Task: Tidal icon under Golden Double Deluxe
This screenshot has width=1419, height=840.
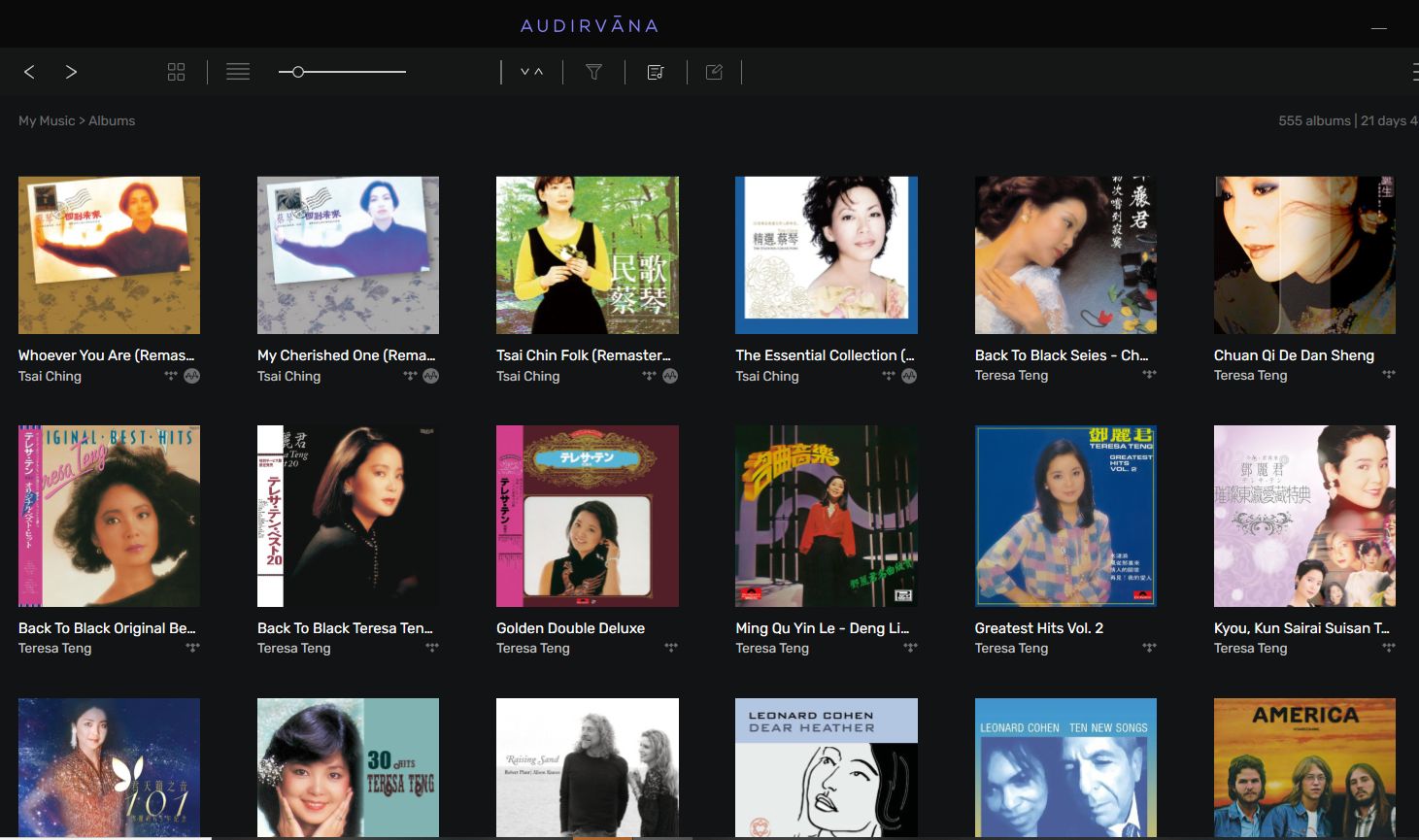Action: coord(671,648)
